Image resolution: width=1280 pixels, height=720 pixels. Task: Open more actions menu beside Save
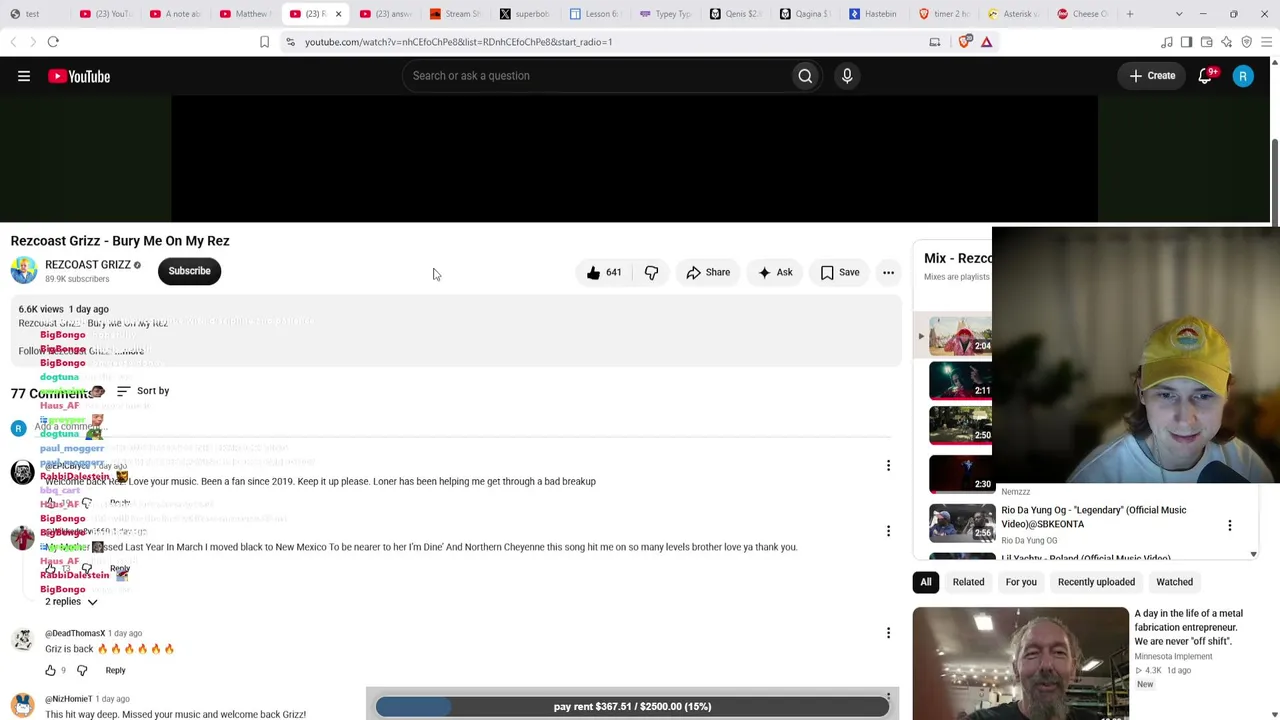pyautogui.click(x=888, y=272)
